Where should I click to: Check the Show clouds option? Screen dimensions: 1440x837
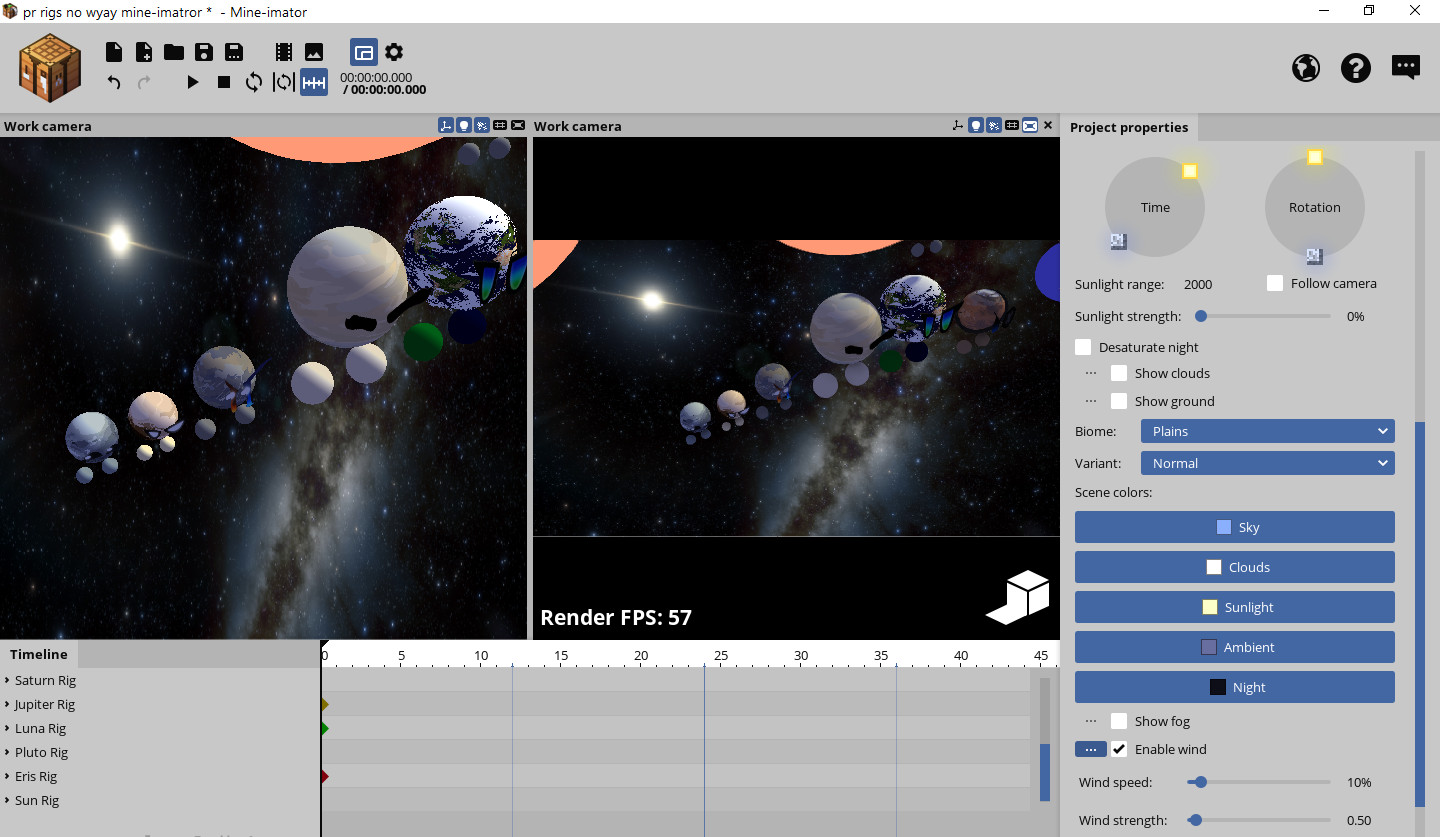click(1118, 373)
